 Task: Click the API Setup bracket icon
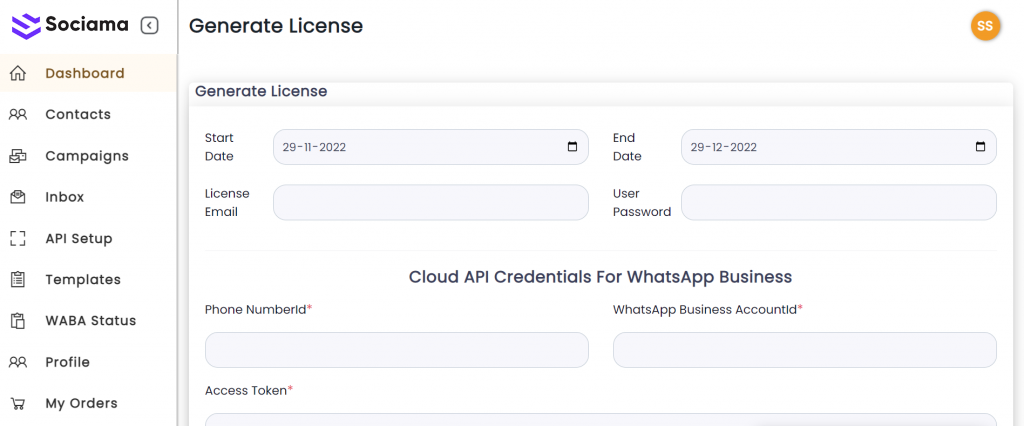[17, 238]
